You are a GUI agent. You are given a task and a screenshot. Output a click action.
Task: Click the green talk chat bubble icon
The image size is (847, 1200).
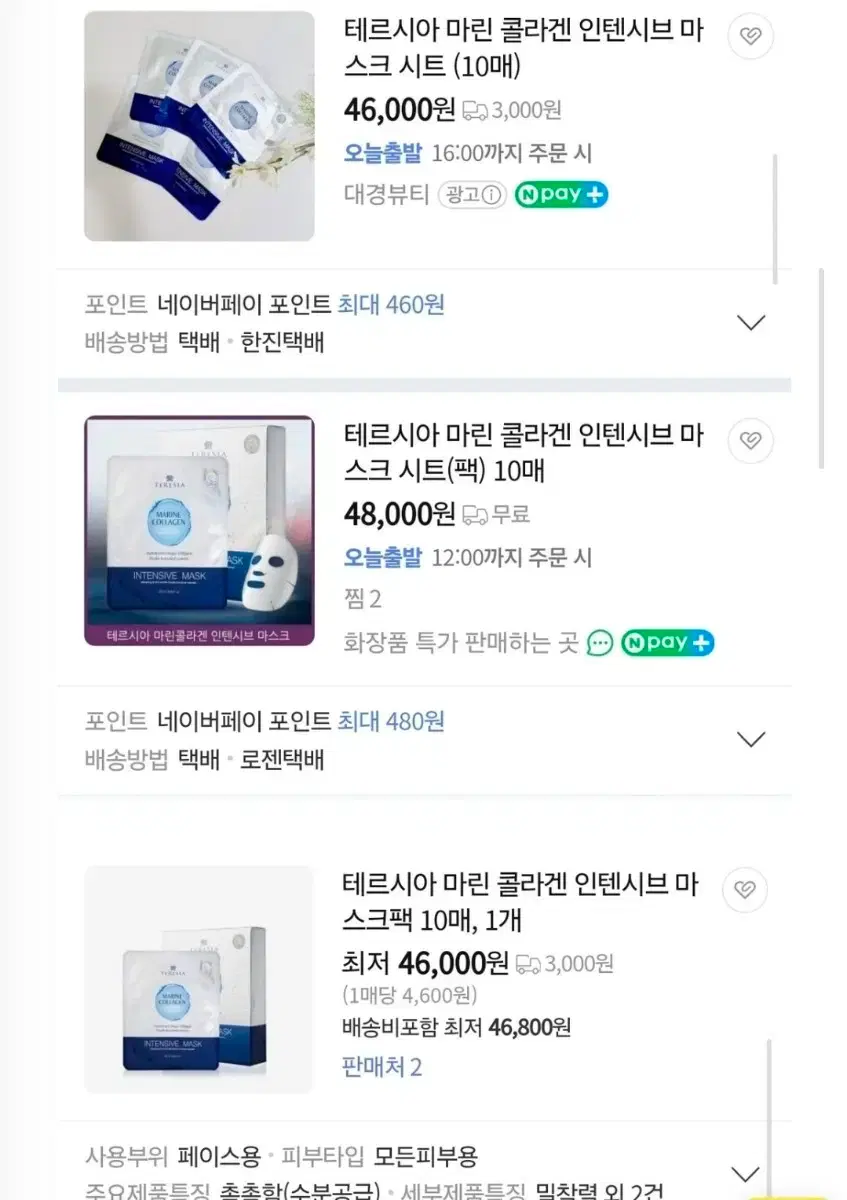[x=600, y=643]
